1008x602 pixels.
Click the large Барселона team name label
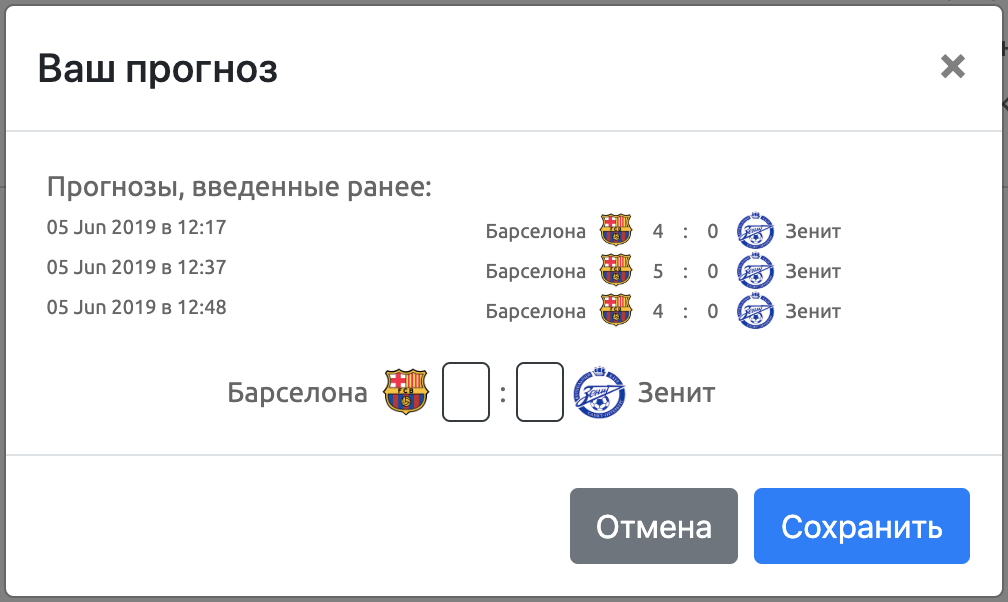[x=298, y=392]
